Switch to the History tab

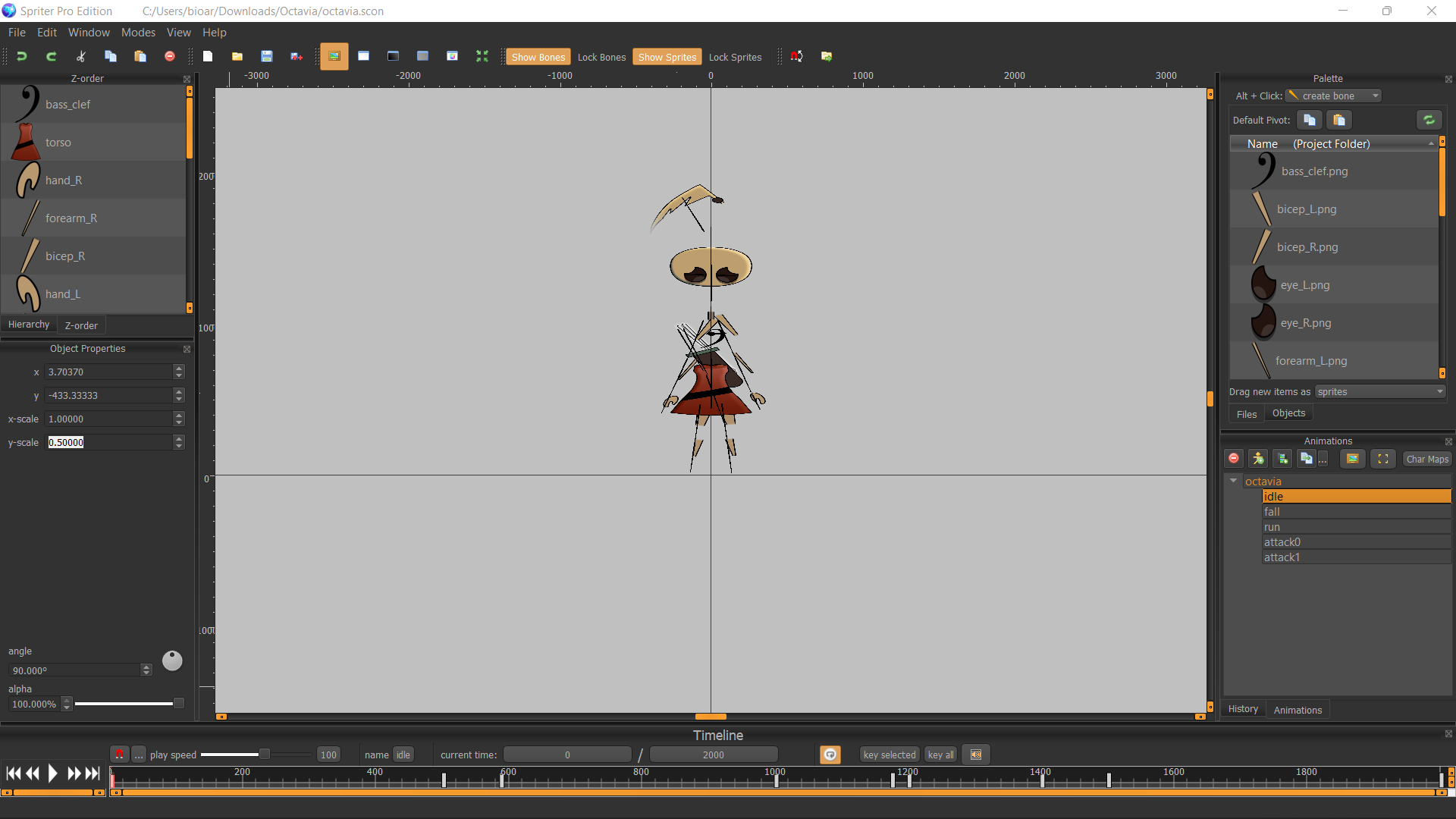(1243, 709)
